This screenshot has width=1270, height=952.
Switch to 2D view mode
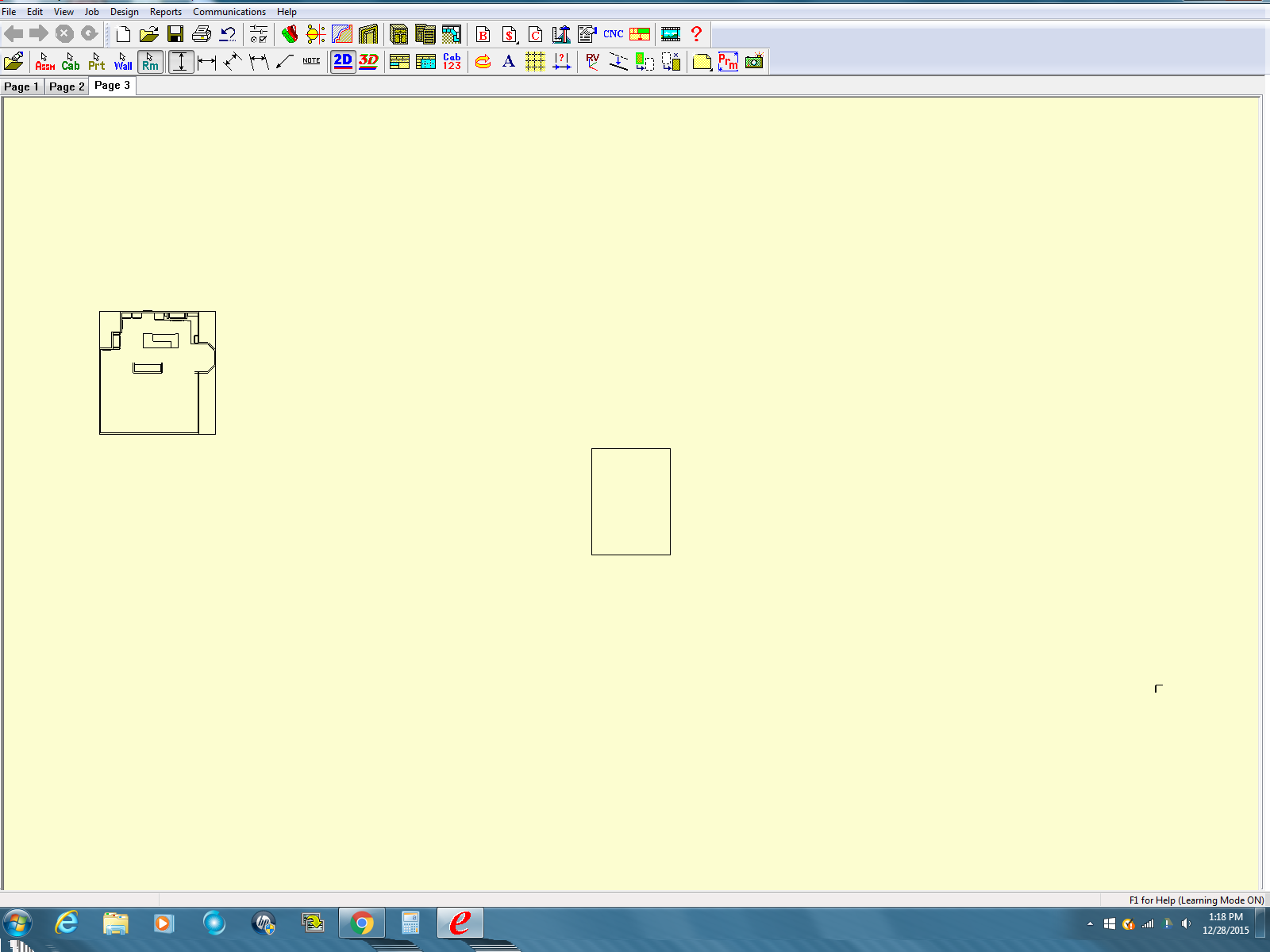pyautogui.click(x=343, y=62)
